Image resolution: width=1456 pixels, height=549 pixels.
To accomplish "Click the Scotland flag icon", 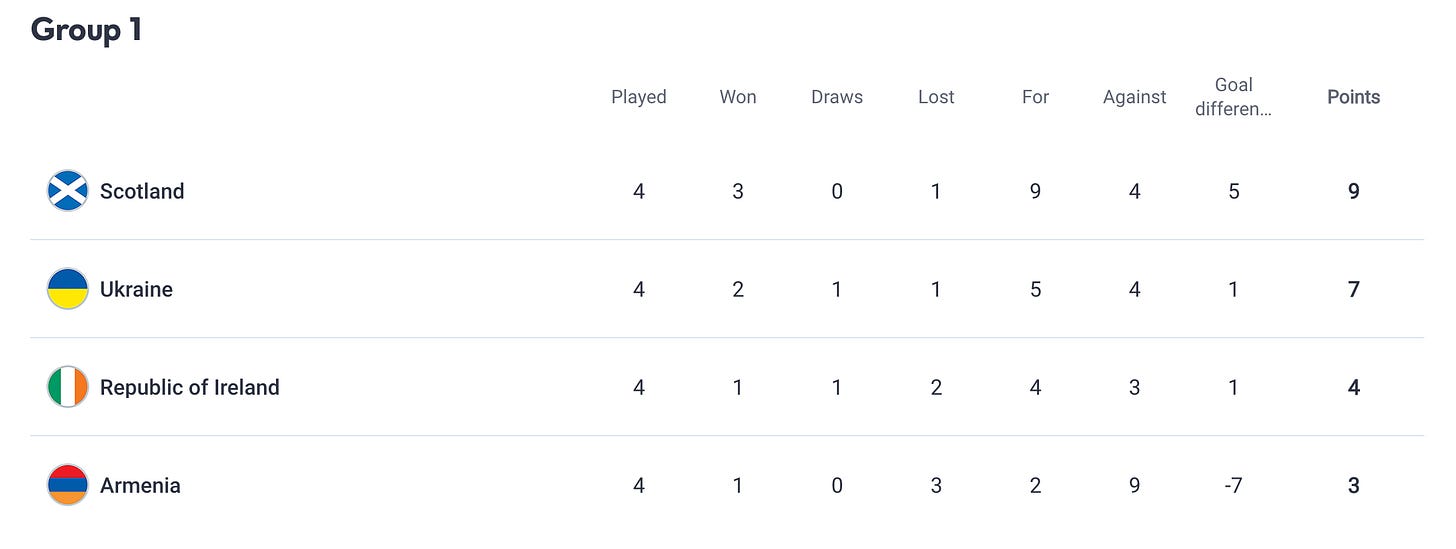I will tap(68, 191).
